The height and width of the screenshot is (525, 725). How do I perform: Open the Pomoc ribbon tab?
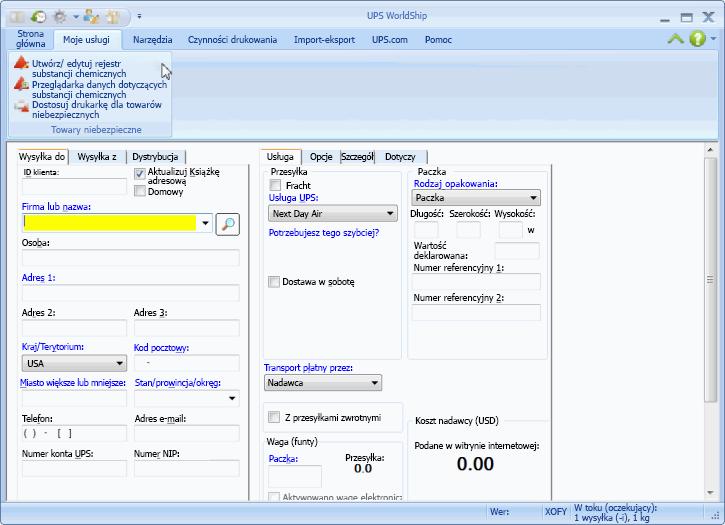click(x=438, y=40)
